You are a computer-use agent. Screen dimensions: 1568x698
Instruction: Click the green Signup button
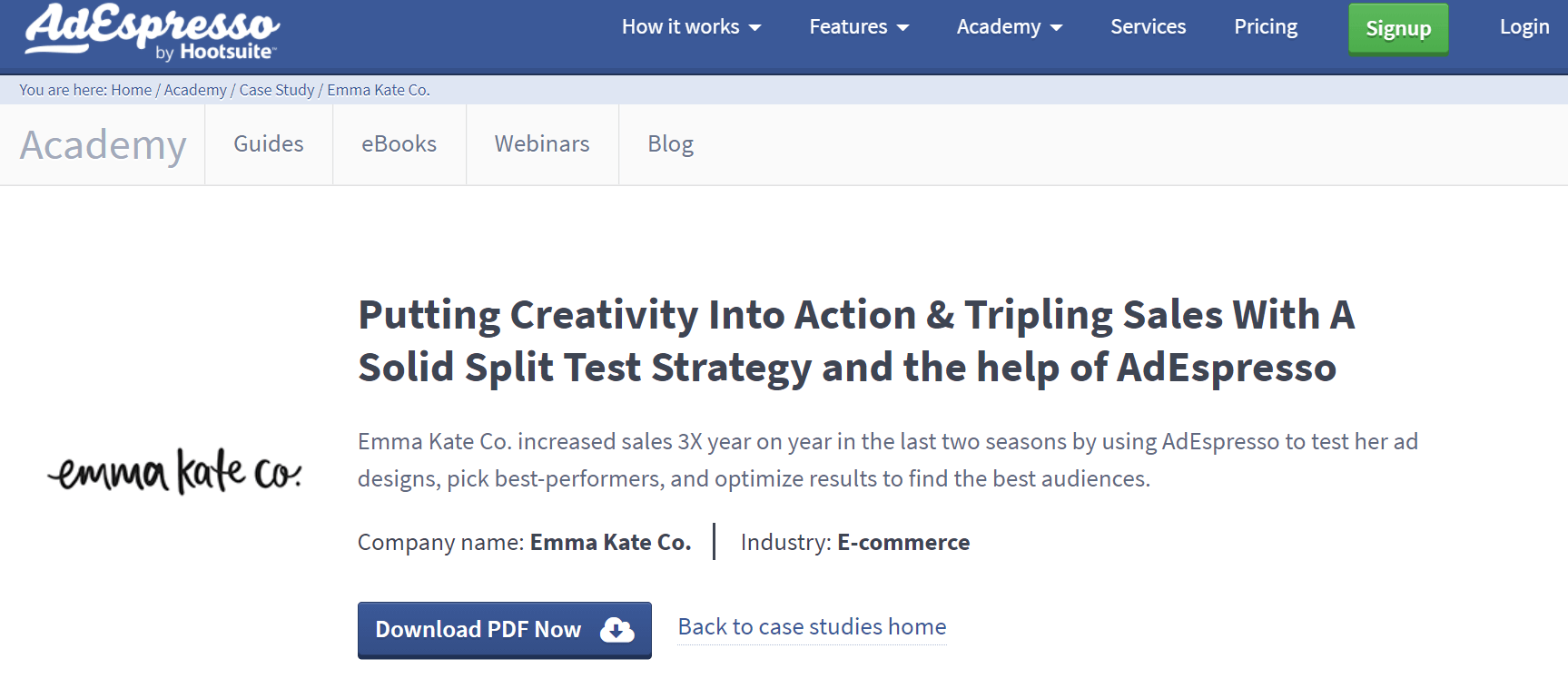(1398, 29)
